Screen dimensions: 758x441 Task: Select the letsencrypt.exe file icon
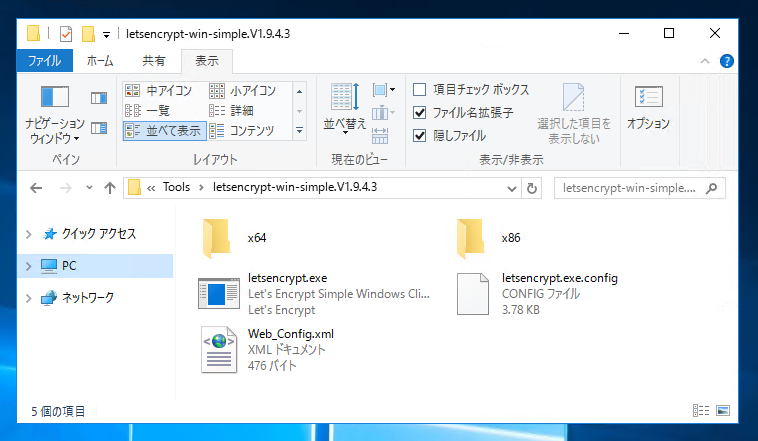coord(219,294)
